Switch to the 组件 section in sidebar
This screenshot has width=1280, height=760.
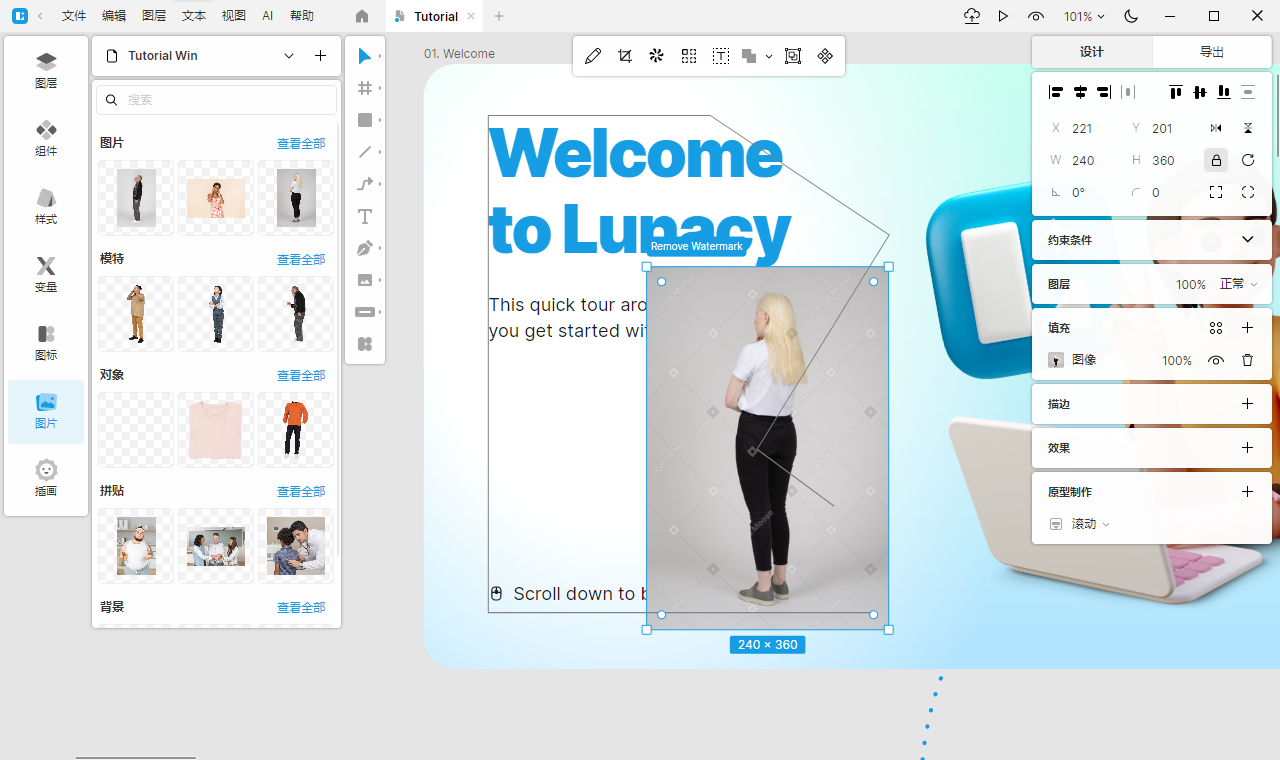tap(45, 140)
